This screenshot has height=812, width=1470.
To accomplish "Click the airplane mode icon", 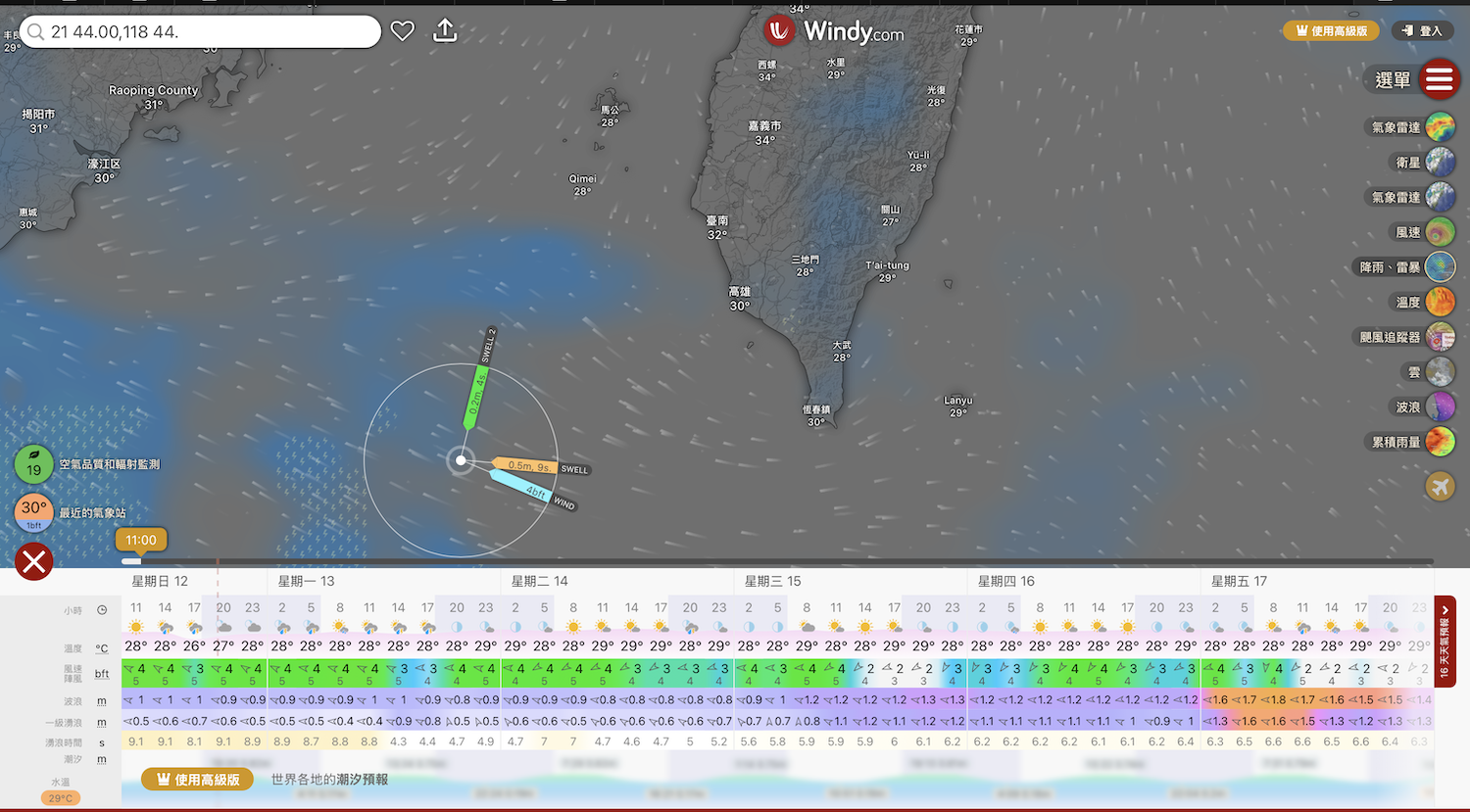I will 1440,486.
